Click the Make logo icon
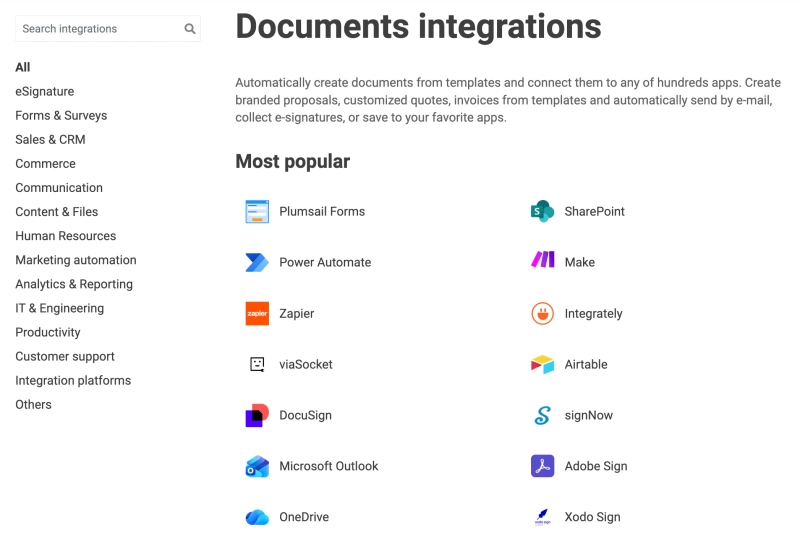Image resolution: width=800 pixels, height=543 pixels. coord(542,260)
